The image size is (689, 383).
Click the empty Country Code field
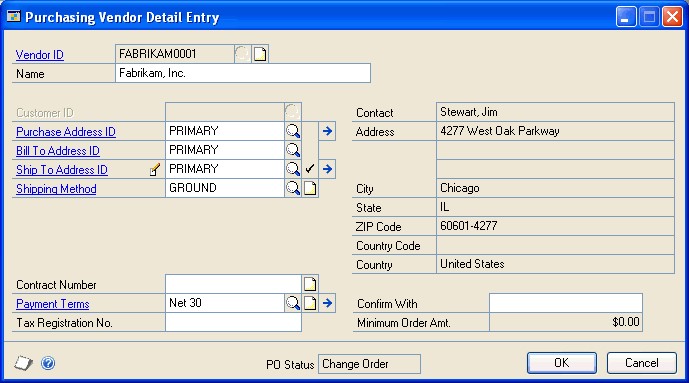point(555,246)
